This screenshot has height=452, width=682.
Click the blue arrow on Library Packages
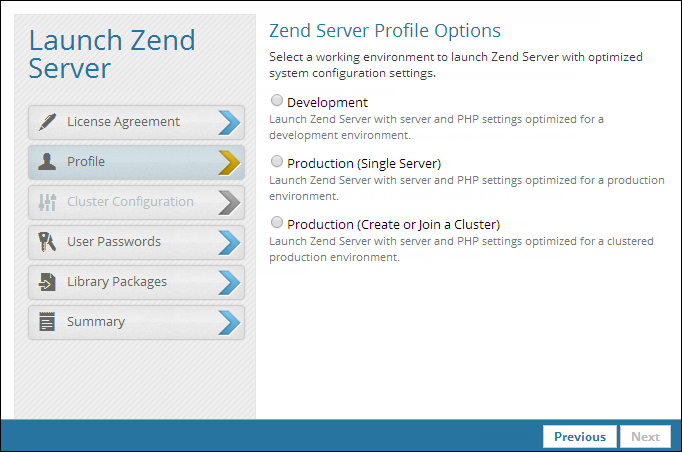pyautogui.click(x=229, y=282)
